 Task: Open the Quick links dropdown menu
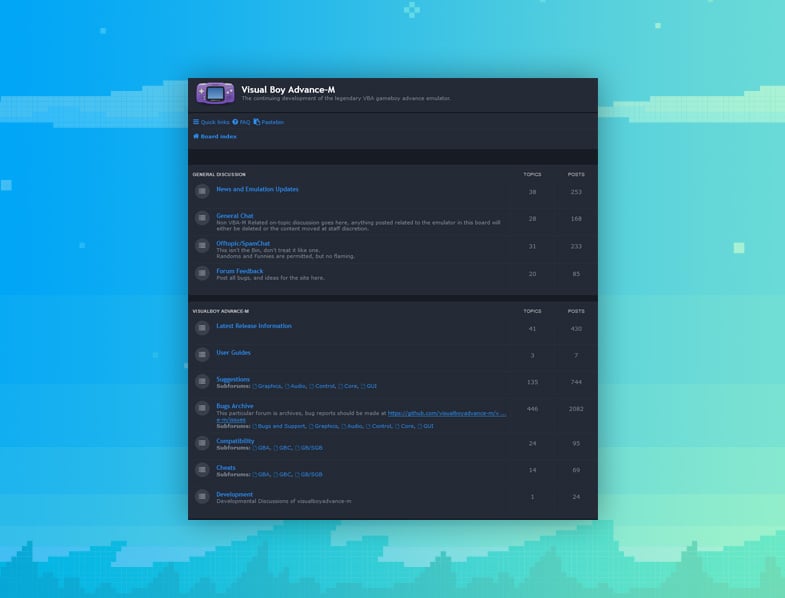211,122
